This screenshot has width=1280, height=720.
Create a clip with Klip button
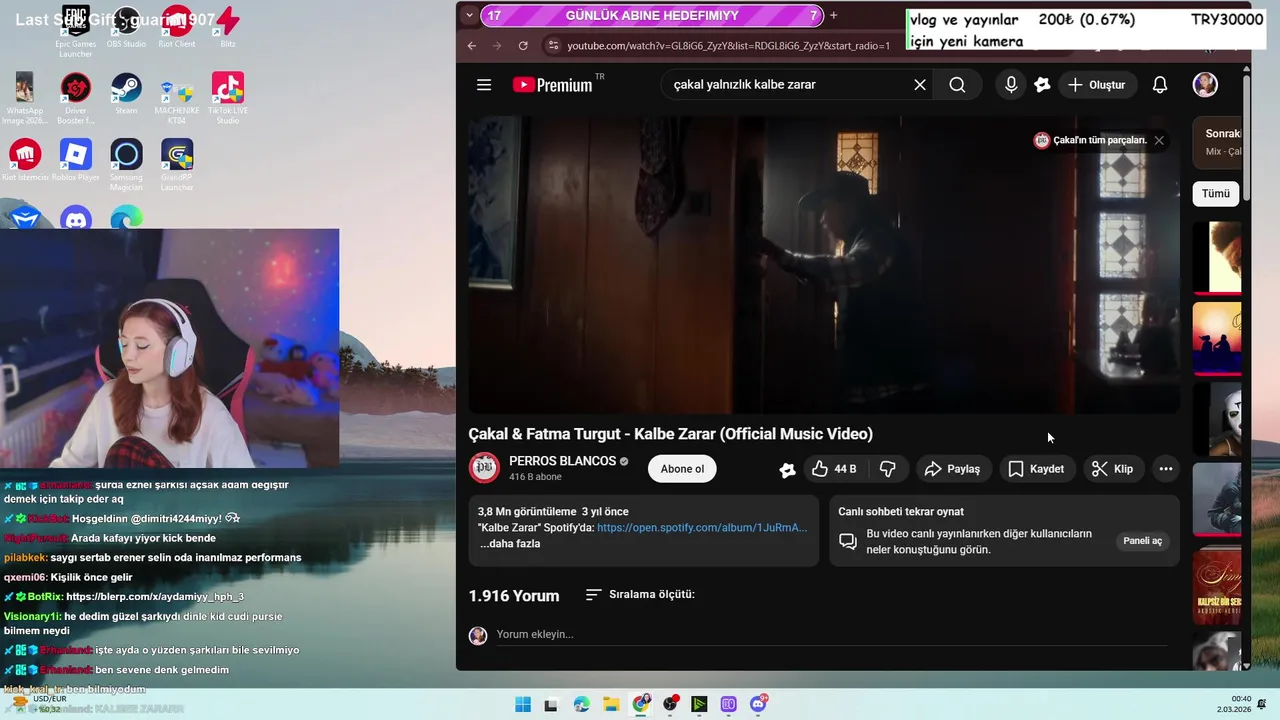click(1112, 469)
